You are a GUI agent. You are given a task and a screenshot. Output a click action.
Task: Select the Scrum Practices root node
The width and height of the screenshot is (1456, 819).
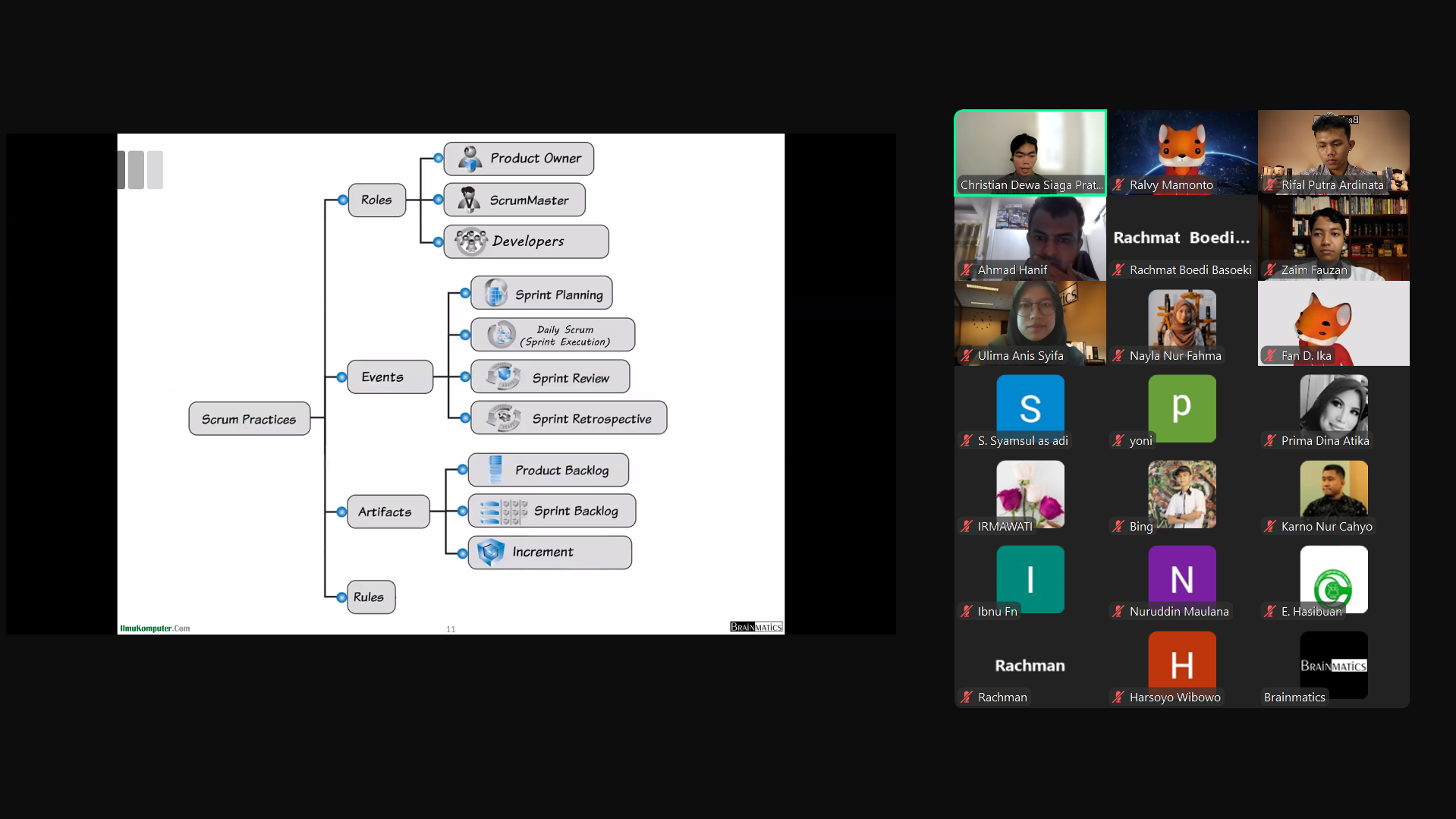pos(249,419)
